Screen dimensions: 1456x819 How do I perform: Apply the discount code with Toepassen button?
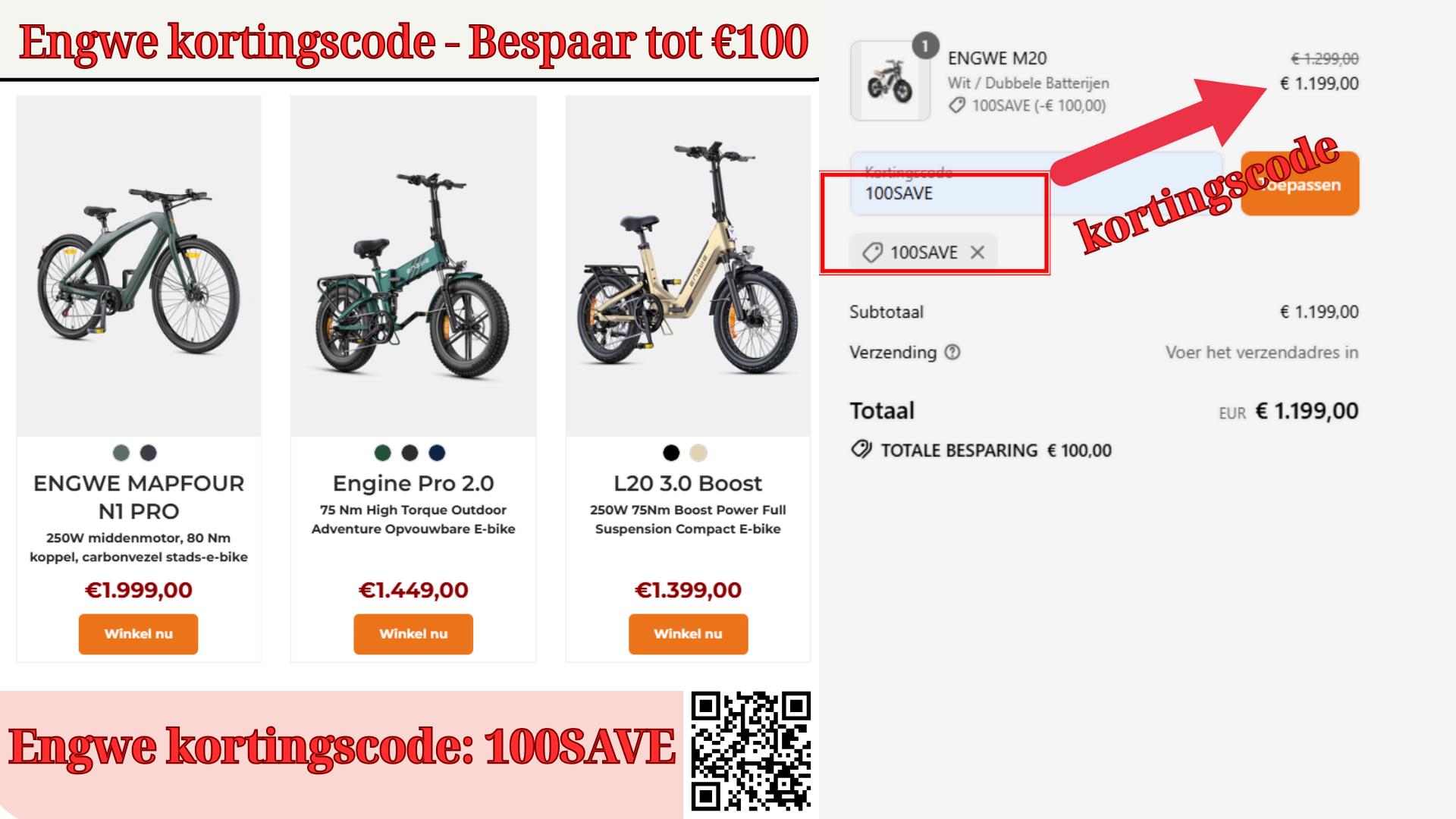1300,184
